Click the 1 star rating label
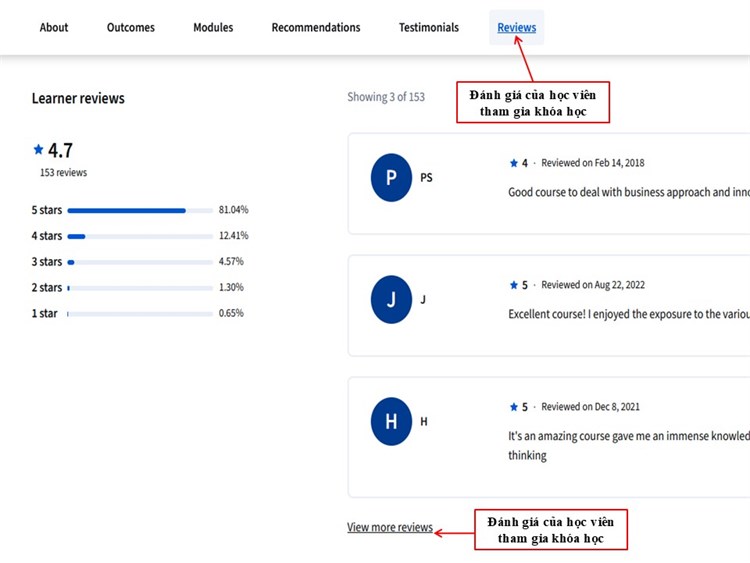The width and height of the screenshot is (750, 563). [x=45, y=314]
